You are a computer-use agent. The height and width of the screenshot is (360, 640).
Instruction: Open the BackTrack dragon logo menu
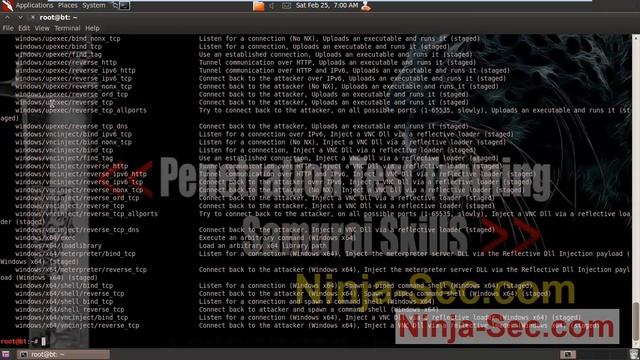pos(7,5)
